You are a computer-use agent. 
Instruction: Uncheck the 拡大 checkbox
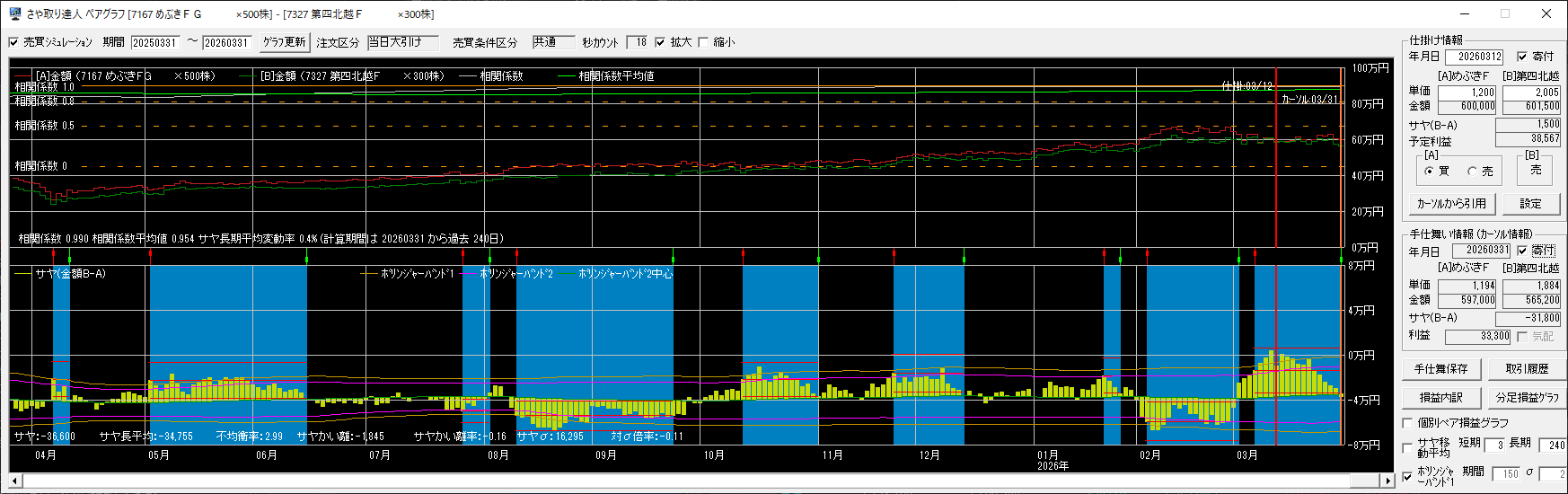point(660,42)
